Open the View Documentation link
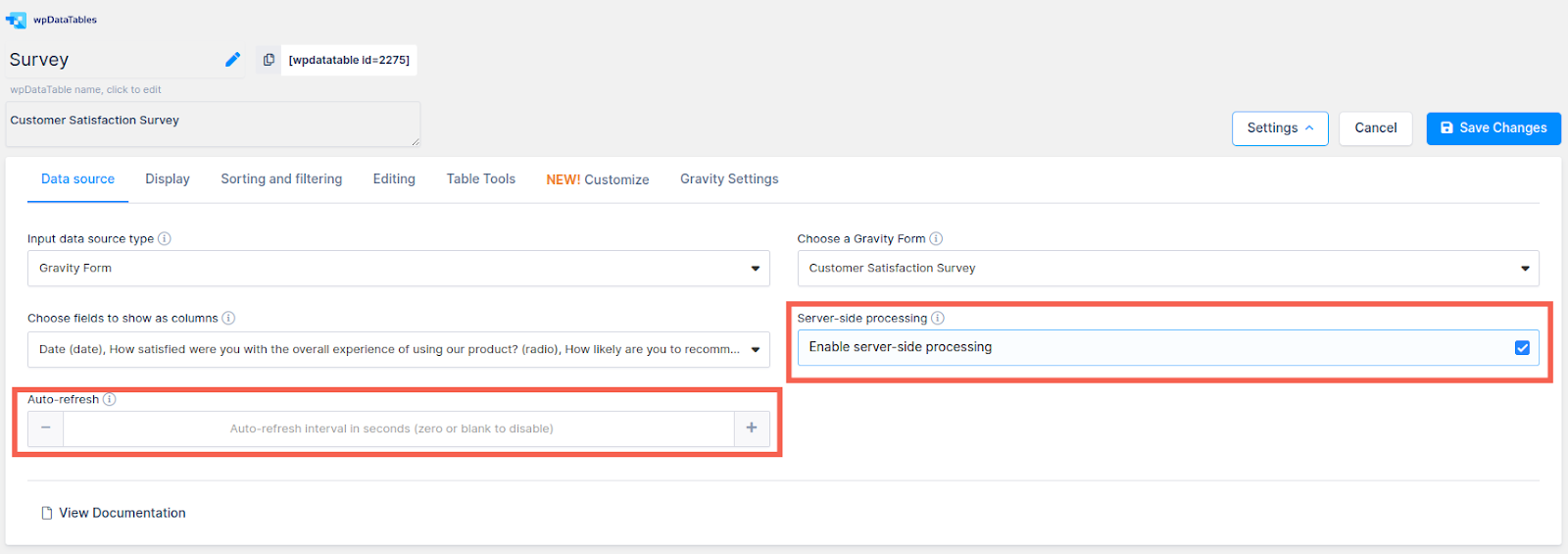Image resolution: width=1568 pixels, height=554 pixels. coord(122,513)
